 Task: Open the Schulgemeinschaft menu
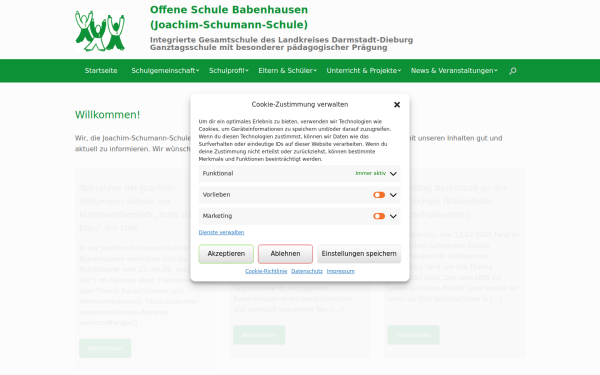pyautogui.click(x=165, y=71)
